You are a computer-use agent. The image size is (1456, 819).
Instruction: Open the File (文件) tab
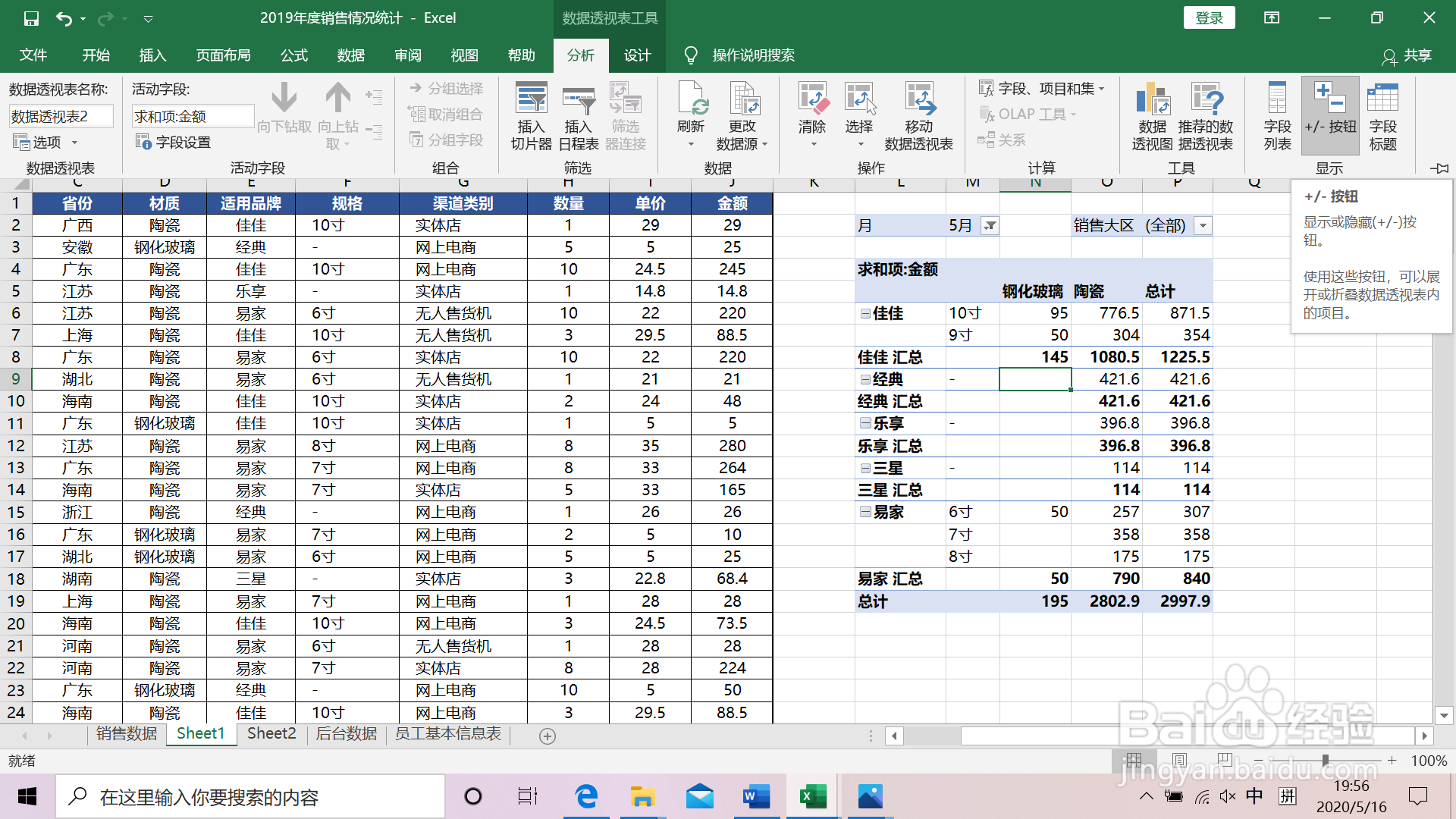33,55
